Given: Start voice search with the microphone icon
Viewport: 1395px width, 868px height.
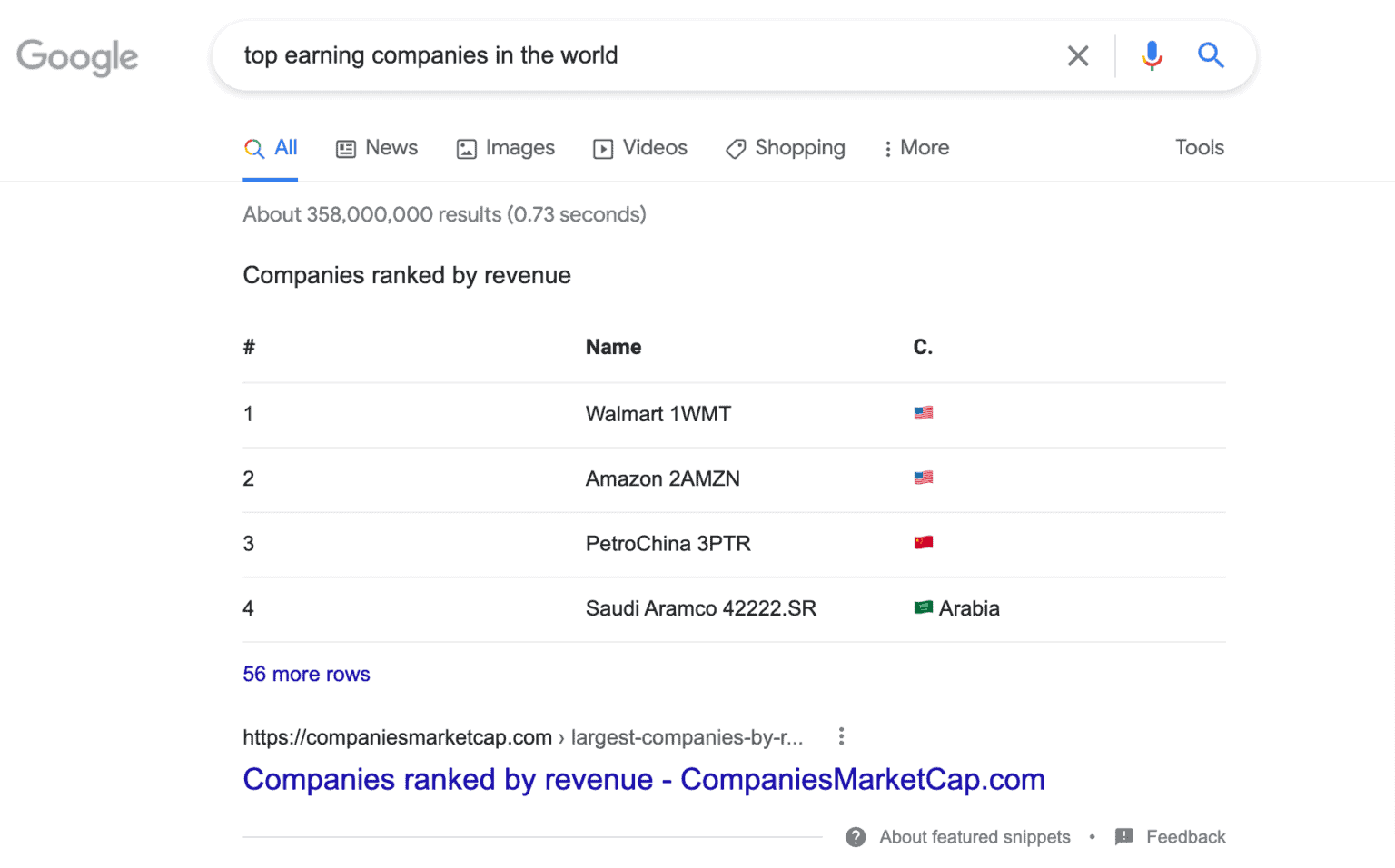Looking at the screenshot, I should coord(1151,55).
